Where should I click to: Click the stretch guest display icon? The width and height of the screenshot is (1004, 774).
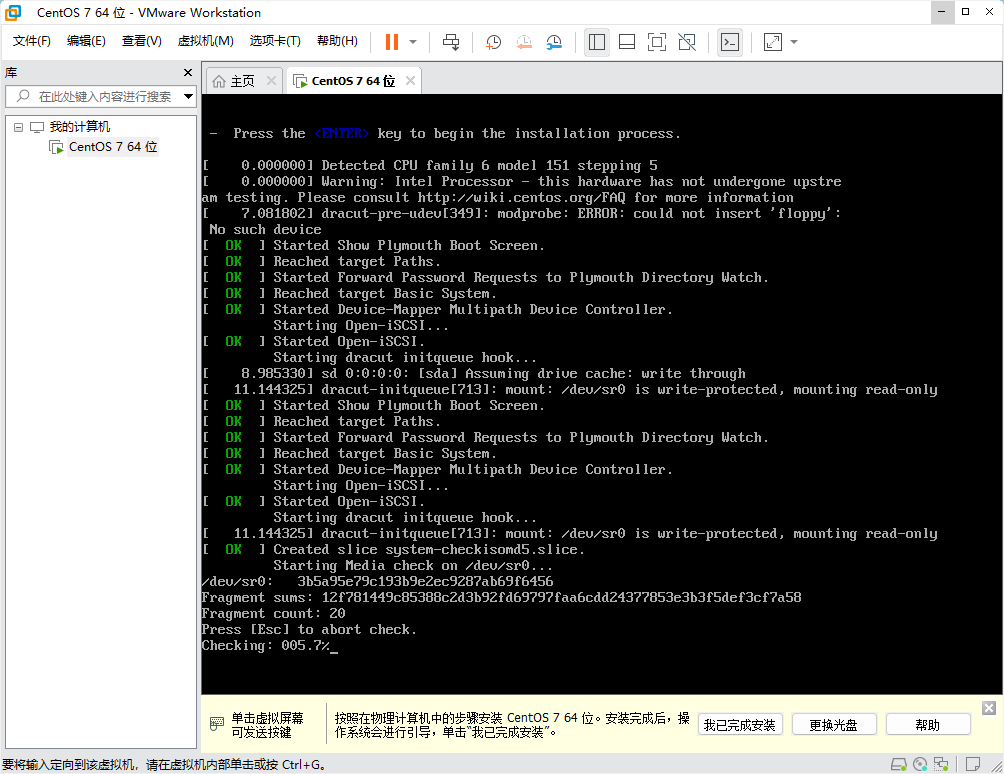pos(773,42)
